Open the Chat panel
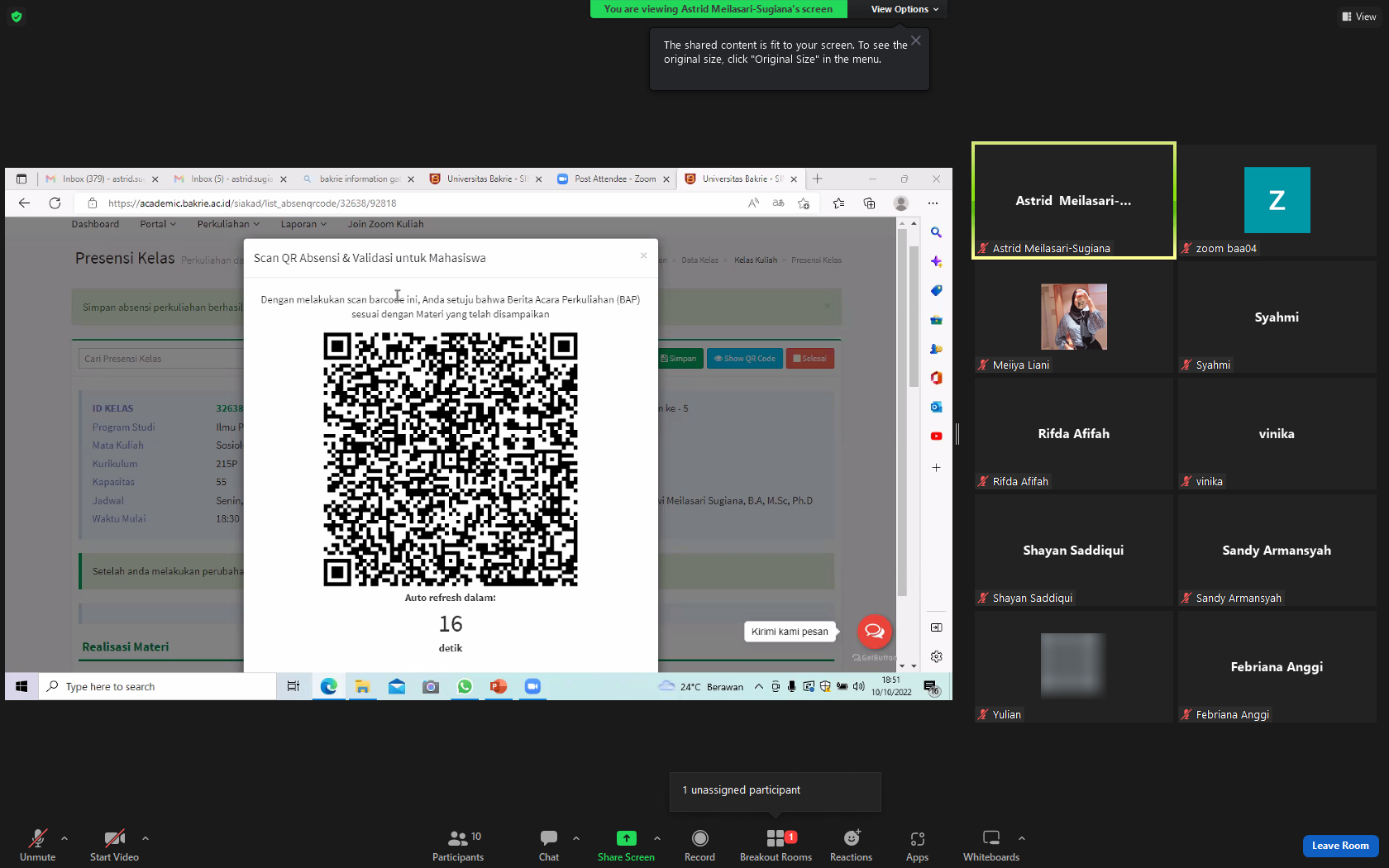1389x868 pixels. point(549,845)
